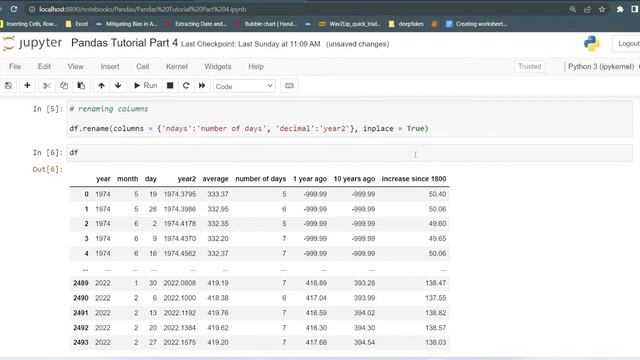Click the '1 year ago' column header
Image resolution: width=640 pixels, height=360 pixels.
tap(309, 179)
